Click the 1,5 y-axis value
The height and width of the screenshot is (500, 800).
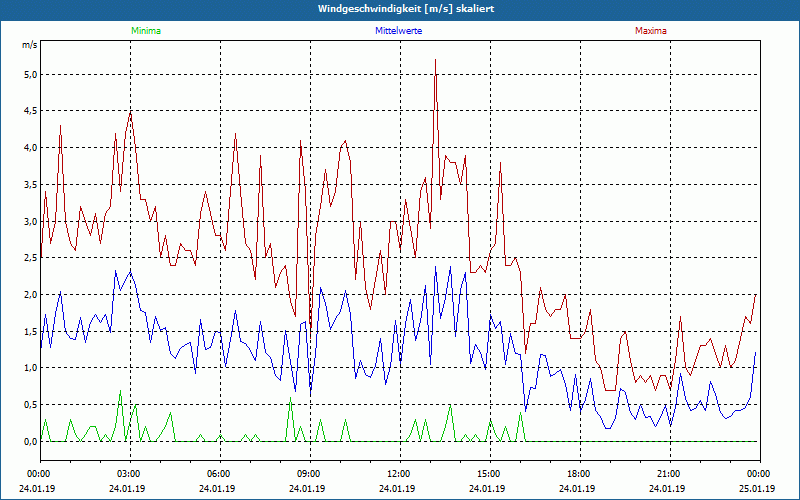point(31,331)
